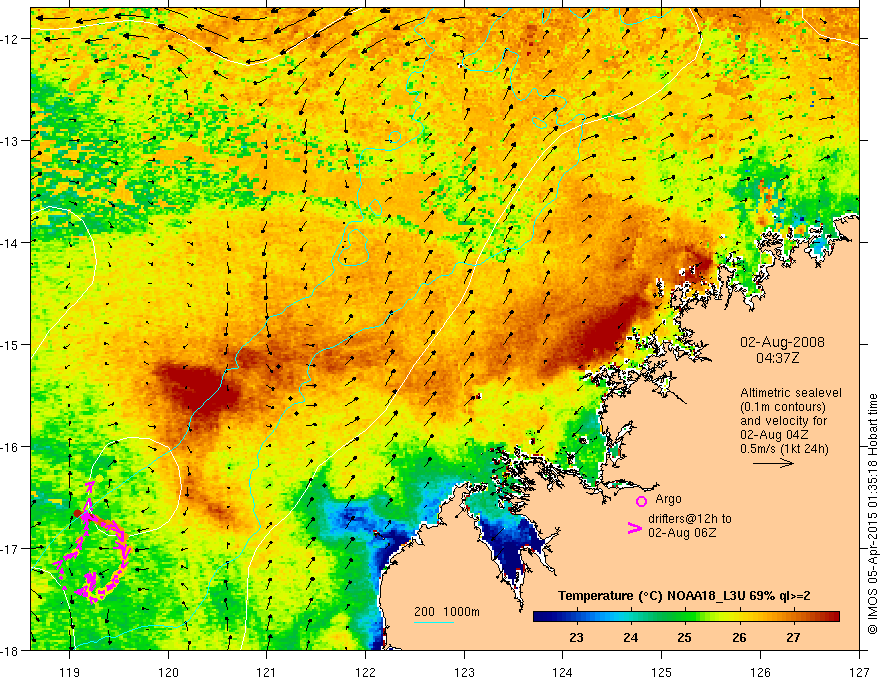880x680 pixels.
Task: Click the 24 tick label on color bar
Action: [x=631, y=638]
